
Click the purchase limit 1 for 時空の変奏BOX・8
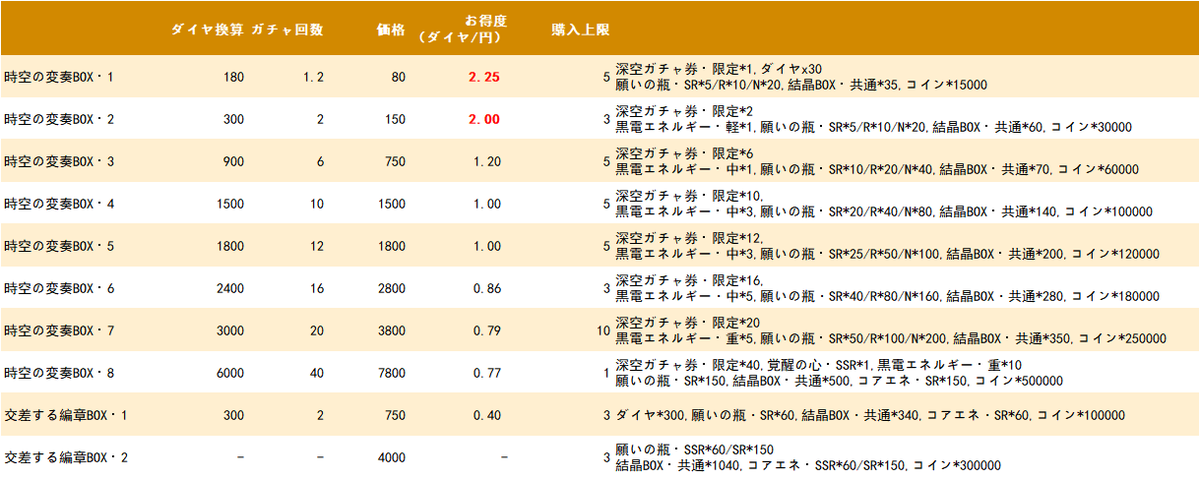coord(606,373)
